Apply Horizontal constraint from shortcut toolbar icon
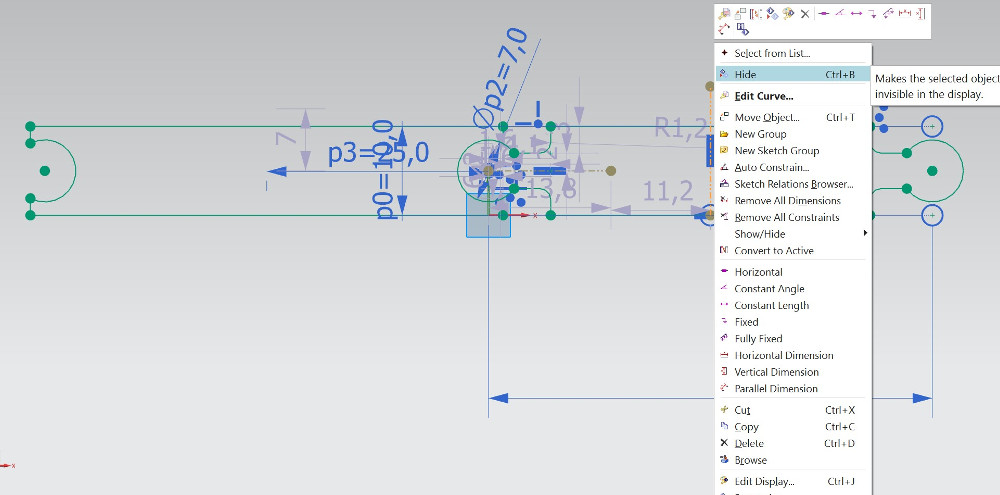The height and width of the screenshot is (495, 1000). (x=823, y=13)
